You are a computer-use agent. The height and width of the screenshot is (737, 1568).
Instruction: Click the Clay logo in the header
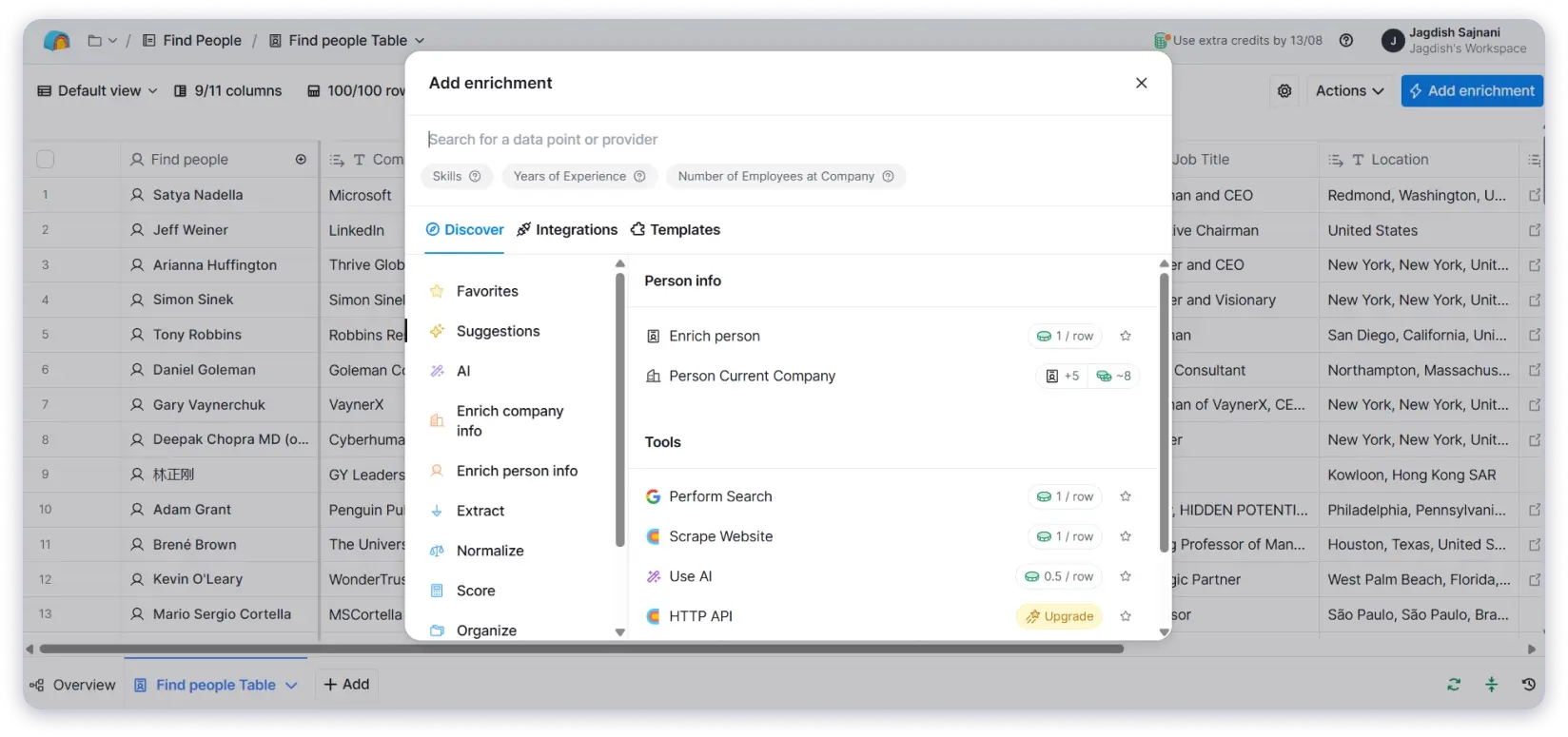point(57,41)
